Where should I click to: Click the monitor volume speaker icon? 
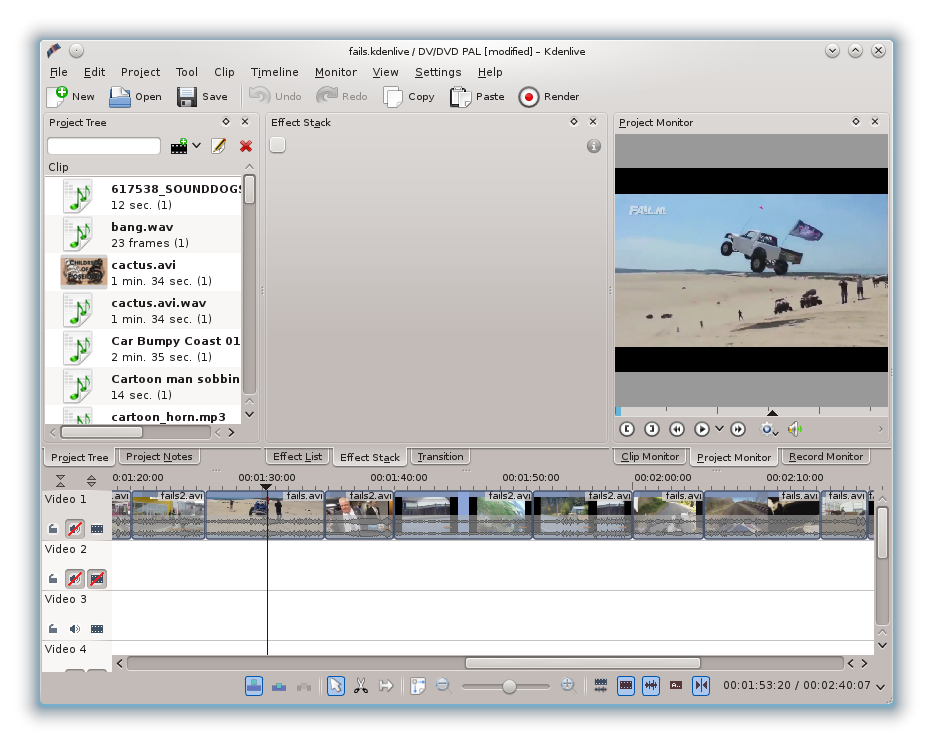click(x=795, y=429)
